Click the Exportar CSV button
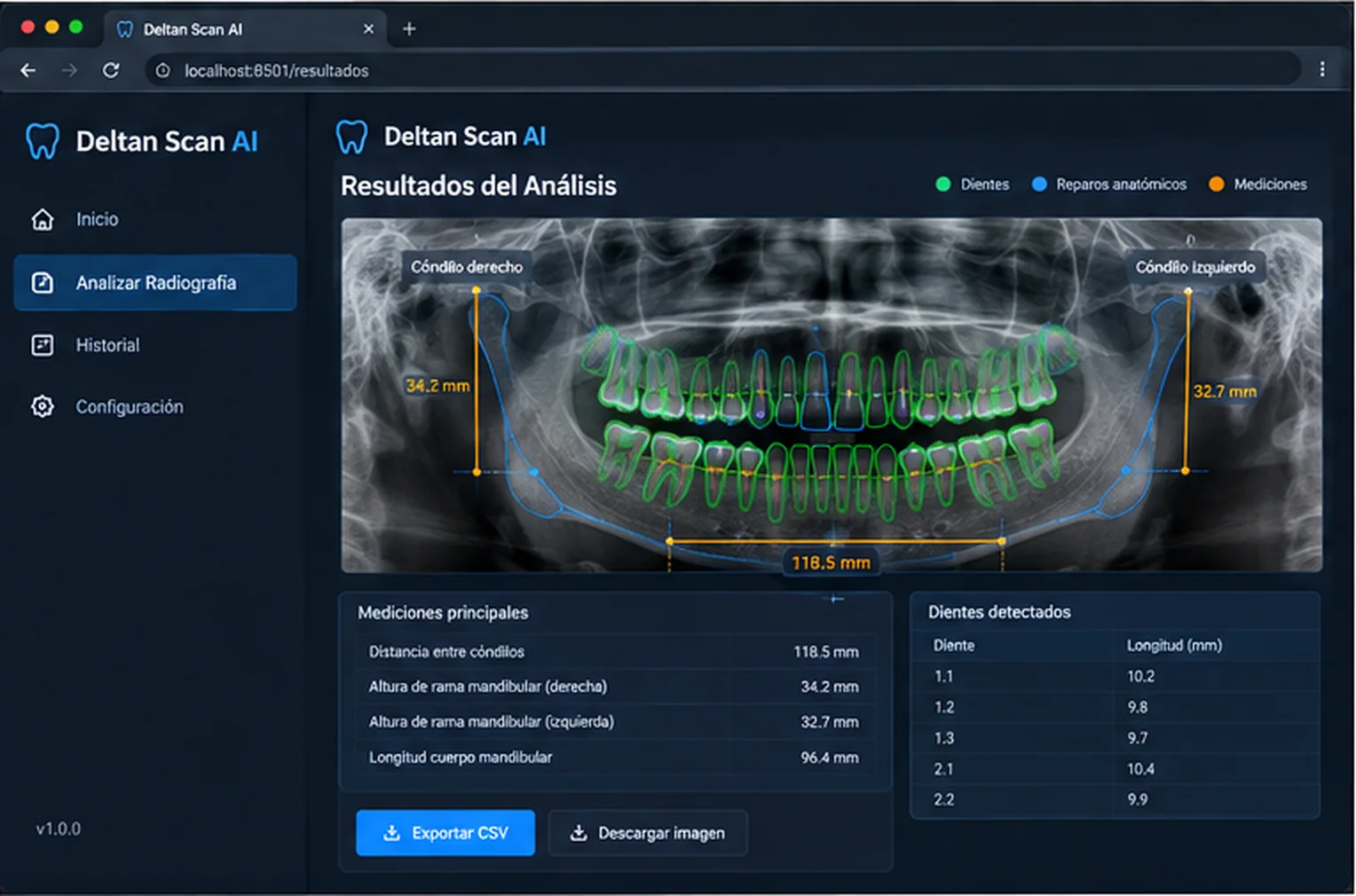Viewport: 1356px width, 896px height. (x=445, y=833)
